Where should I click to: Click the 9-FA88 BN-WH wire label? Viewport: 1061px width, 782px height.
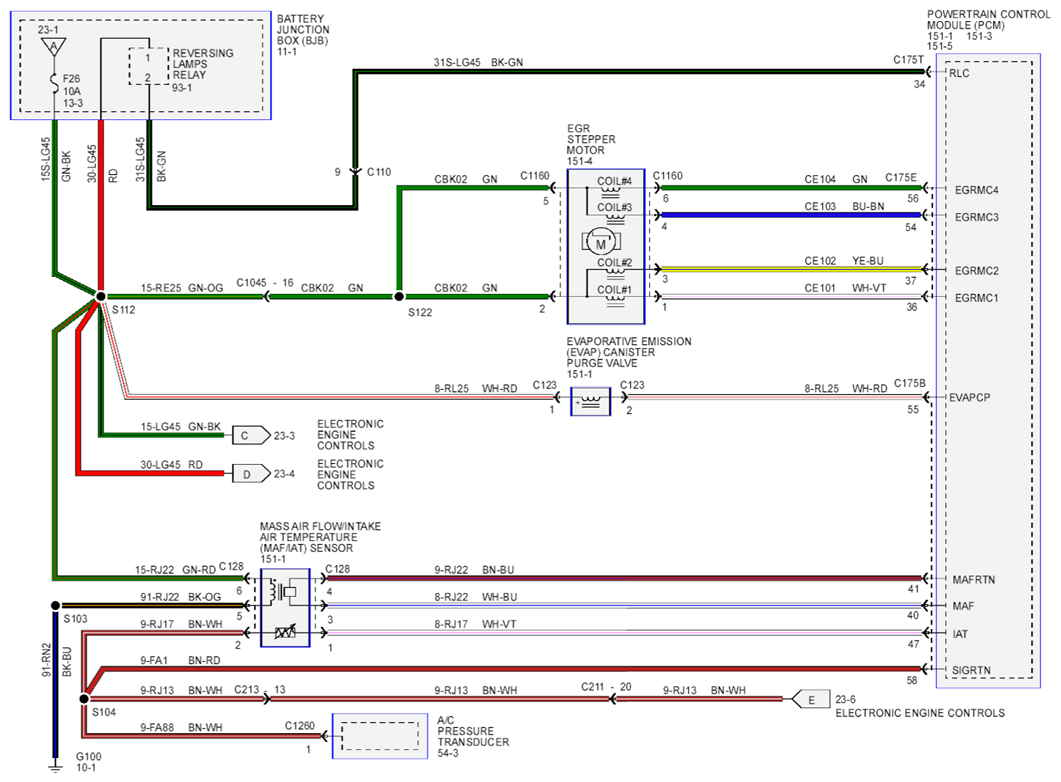[x=181, y=727]
